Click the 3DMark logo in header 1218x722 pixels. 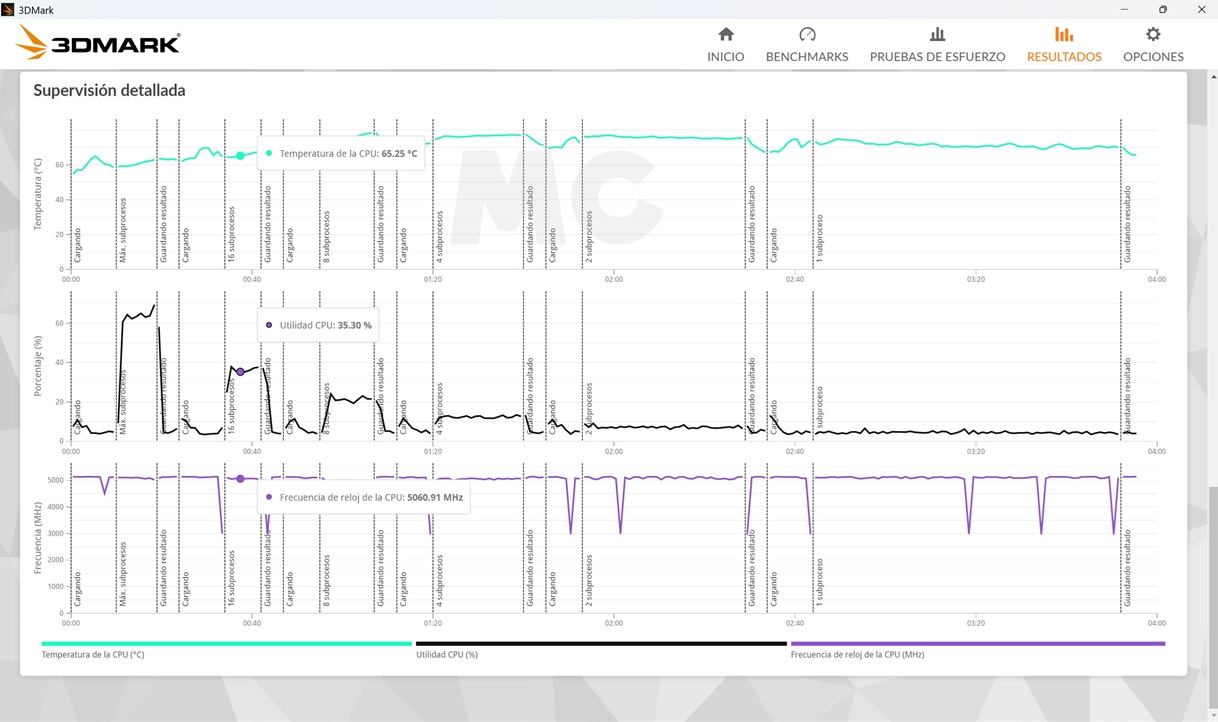[99, 43]
